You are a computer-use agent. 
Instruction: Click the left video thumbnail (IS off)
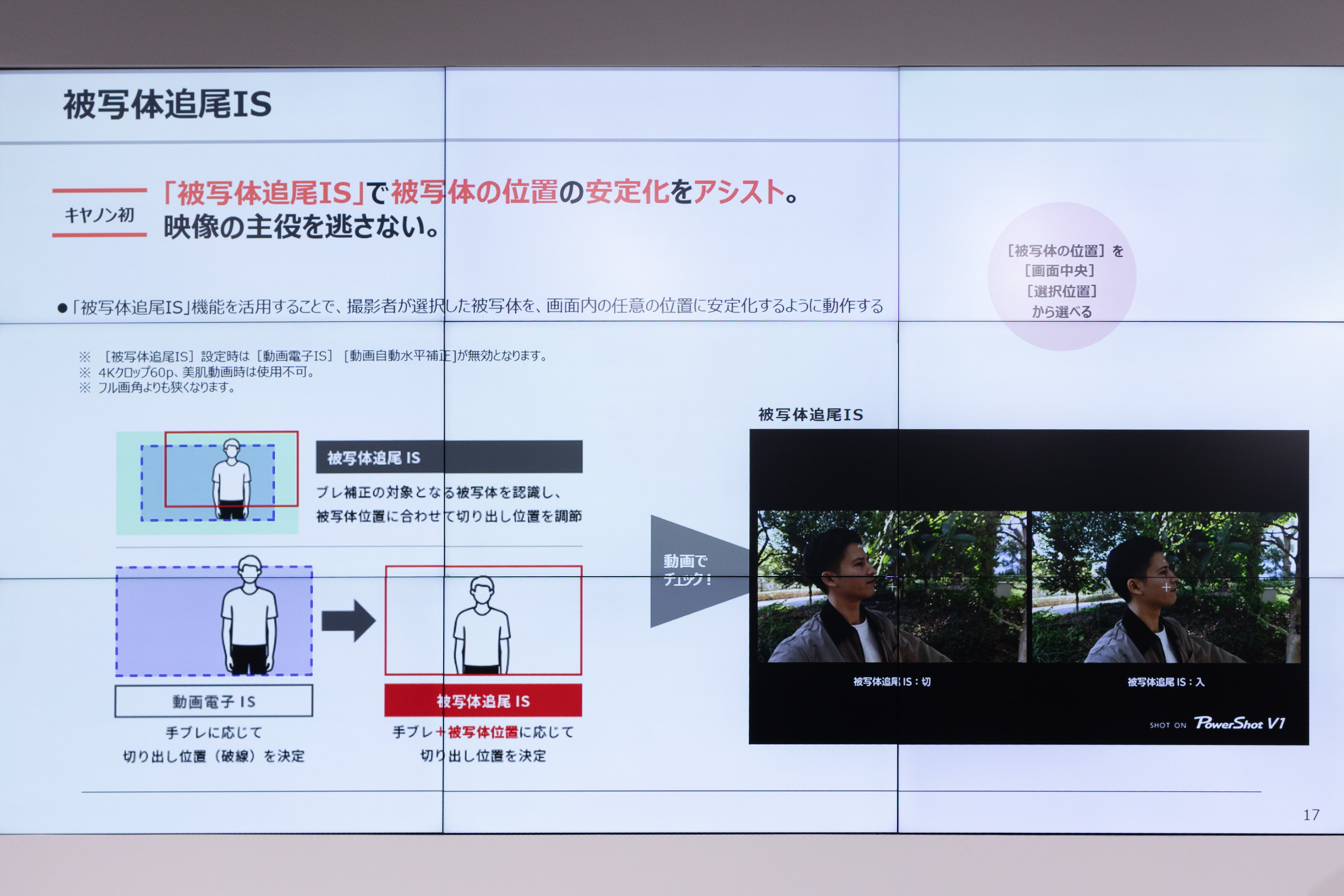point(891,587)
